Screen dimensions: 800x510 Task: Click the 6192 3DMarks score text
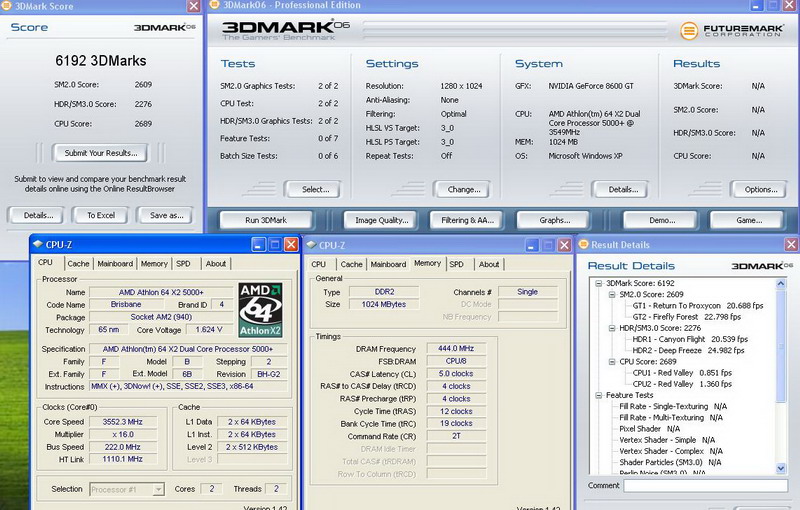click(x=101, y=61)
